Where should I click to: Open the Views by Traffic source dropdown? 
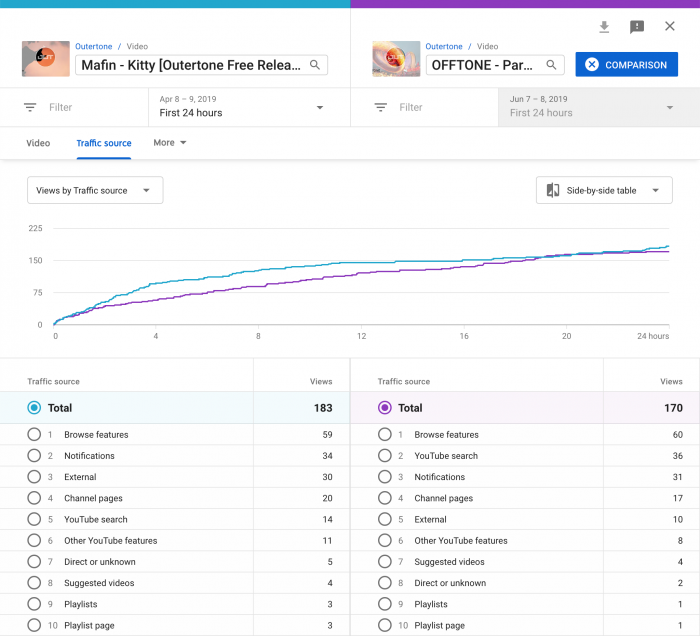point(94,190)
